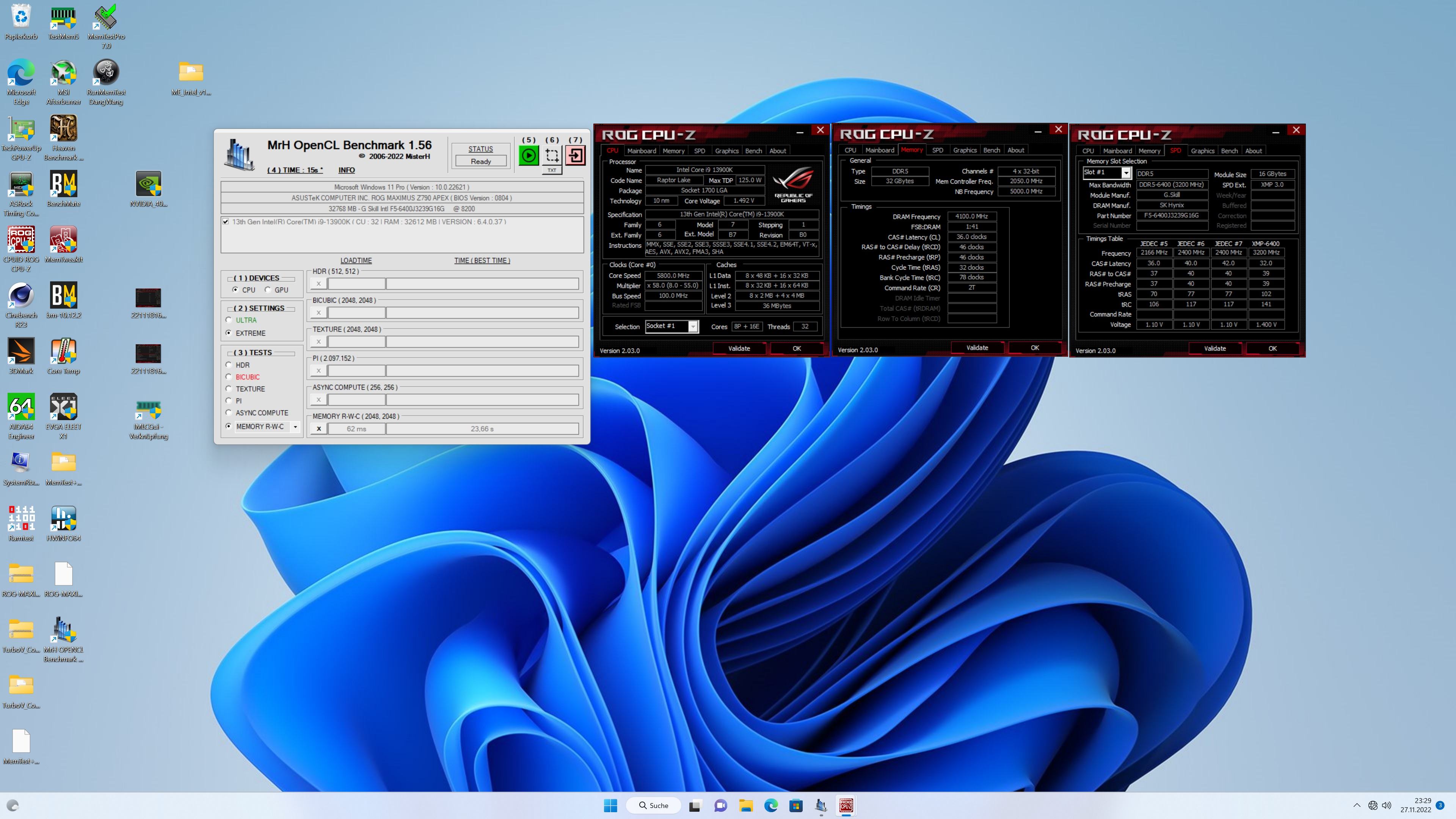
Task: Select BICUBIC test radio button
Action: click(x=229, y=377)
